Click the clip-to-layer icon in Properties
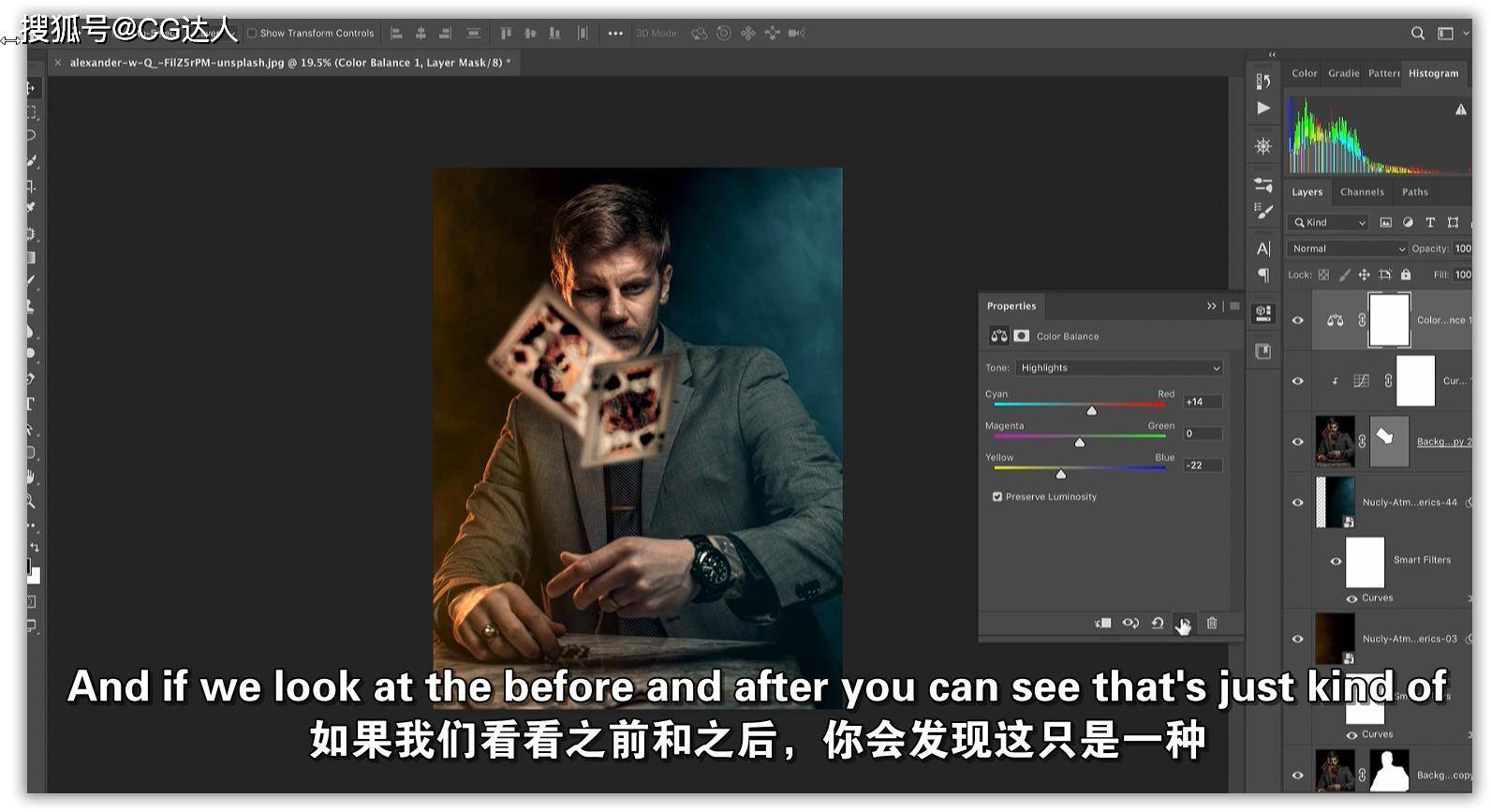The height and width of the screenshot is (812, 1491). click(x=1103, y=623)
